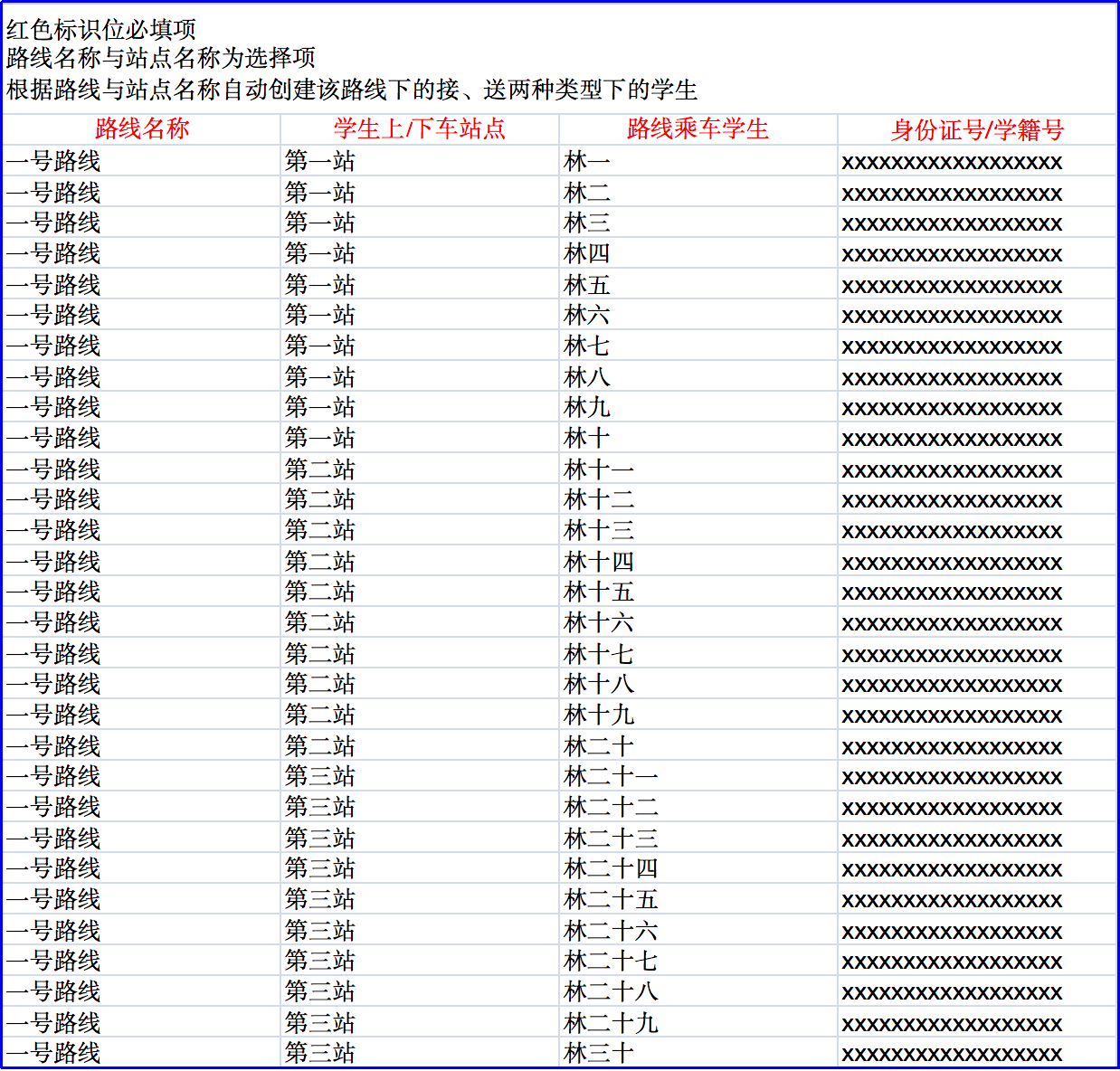Select student cell 林九
Screen dimensions: 1120x1071
[x=698, y=407]
